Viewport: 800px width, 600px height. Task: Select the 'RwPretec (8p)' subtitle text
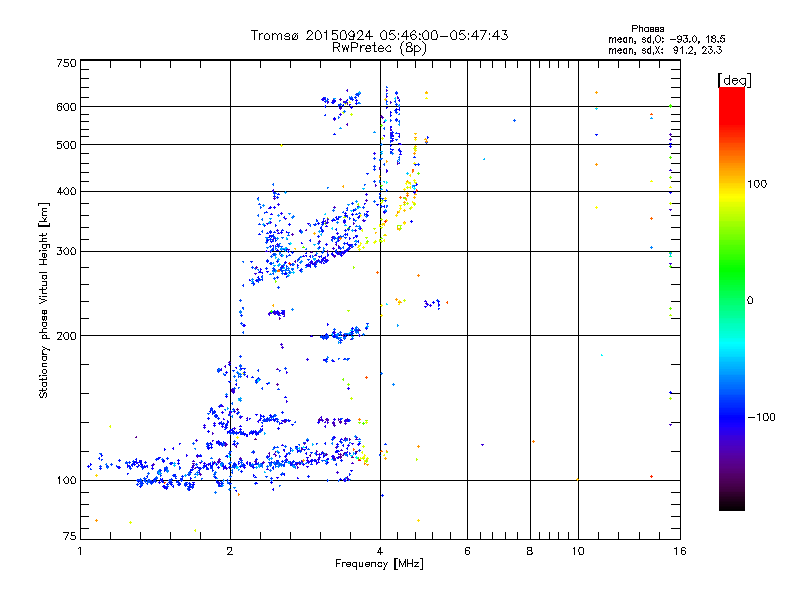pos(379,48)
